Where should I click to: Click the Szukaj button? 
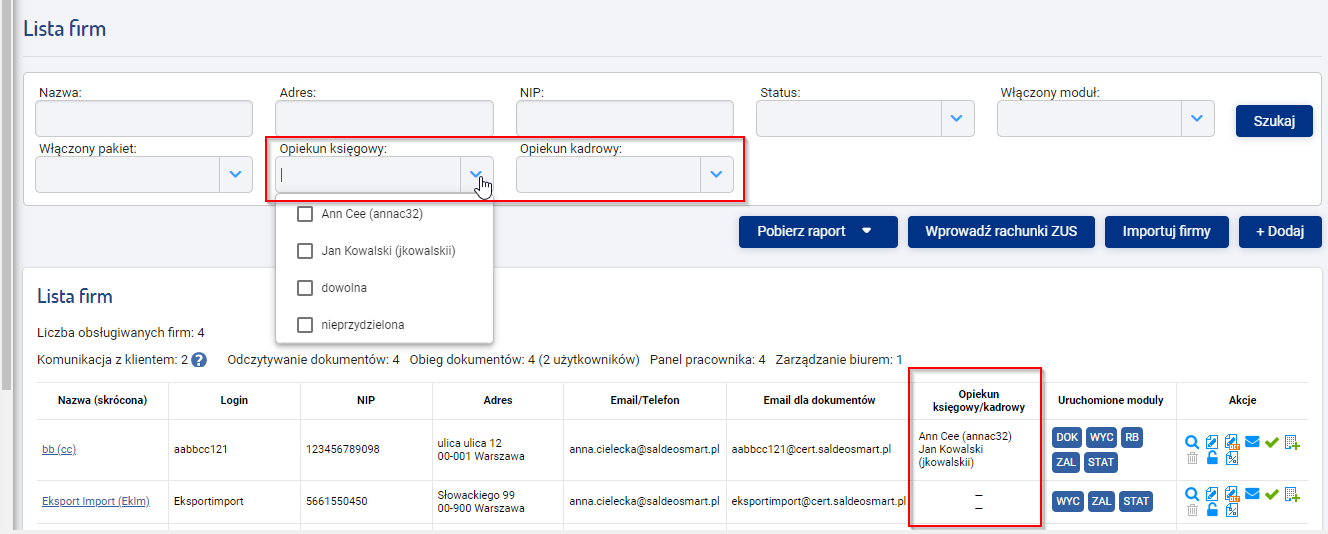[x=1274, y=121]
